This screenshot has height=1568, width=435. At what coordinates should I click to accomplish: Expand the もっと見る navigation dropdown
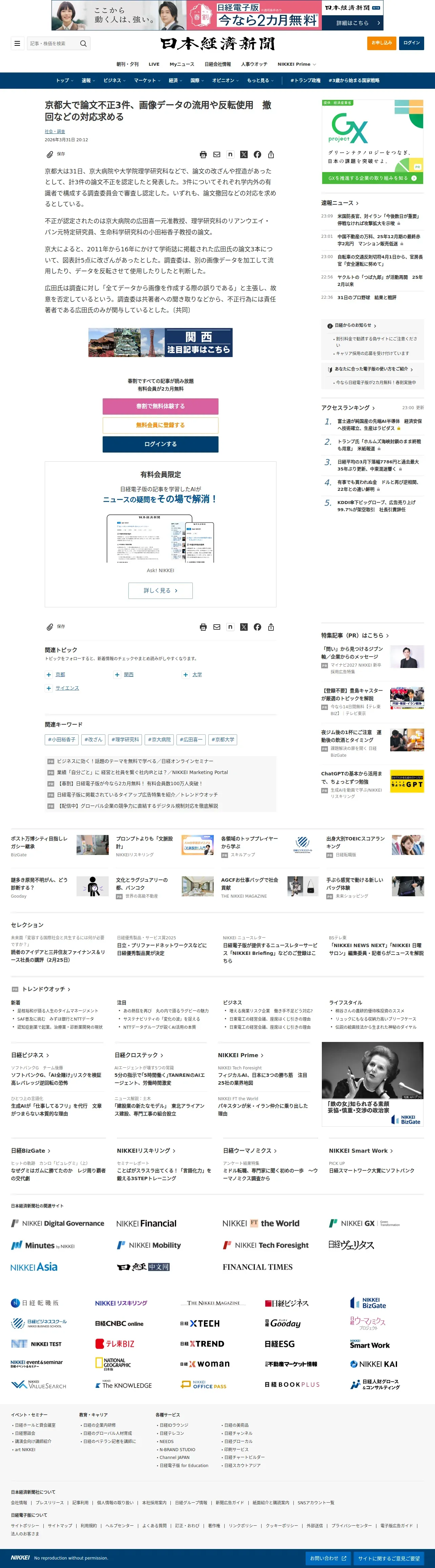261,80
